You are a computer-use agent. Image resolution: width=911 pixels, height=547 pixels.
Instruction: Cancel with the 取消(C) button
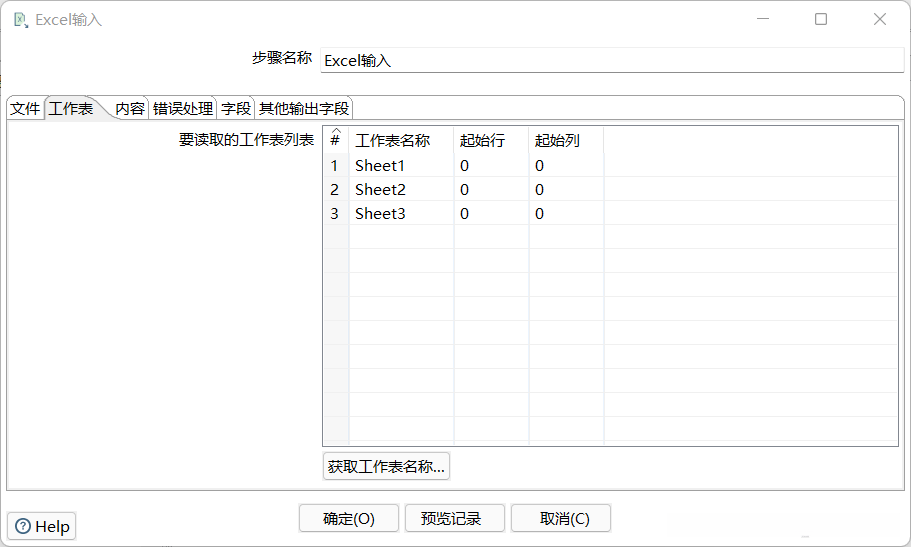561,518
